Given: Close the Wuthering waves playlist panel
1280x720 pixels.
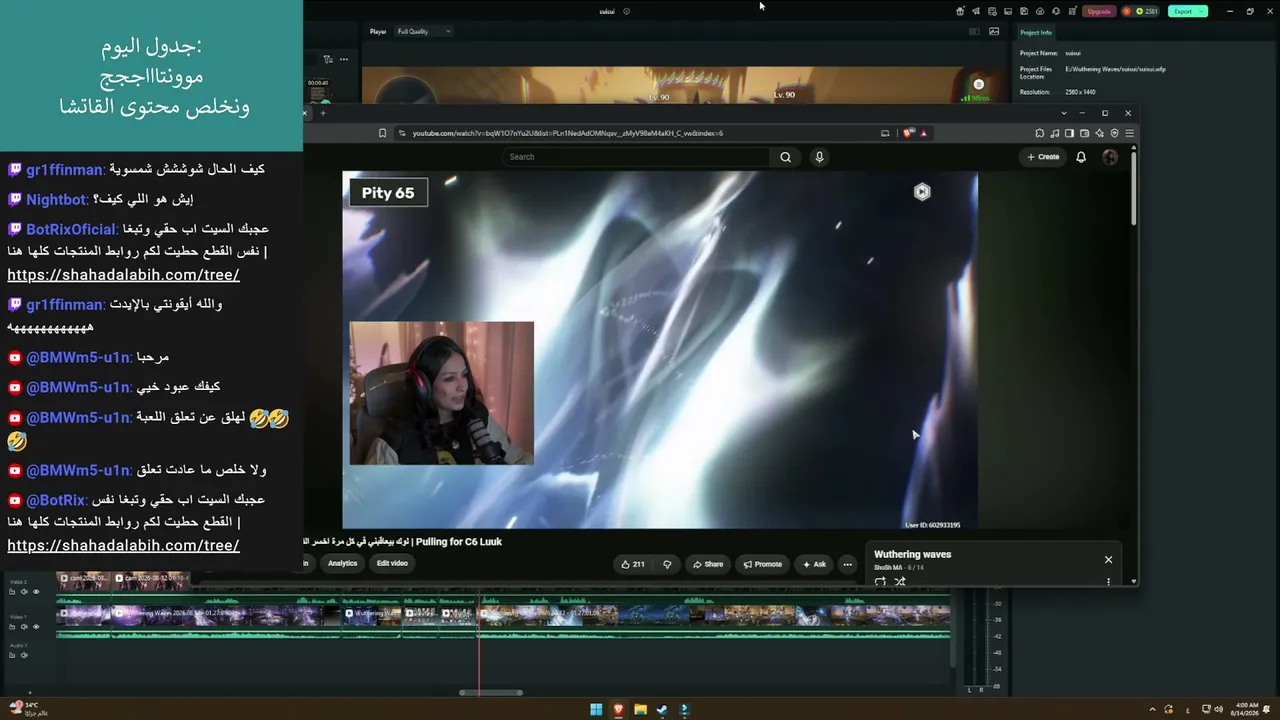Looking at the screenshot, I should click(x=1108, y=560).
